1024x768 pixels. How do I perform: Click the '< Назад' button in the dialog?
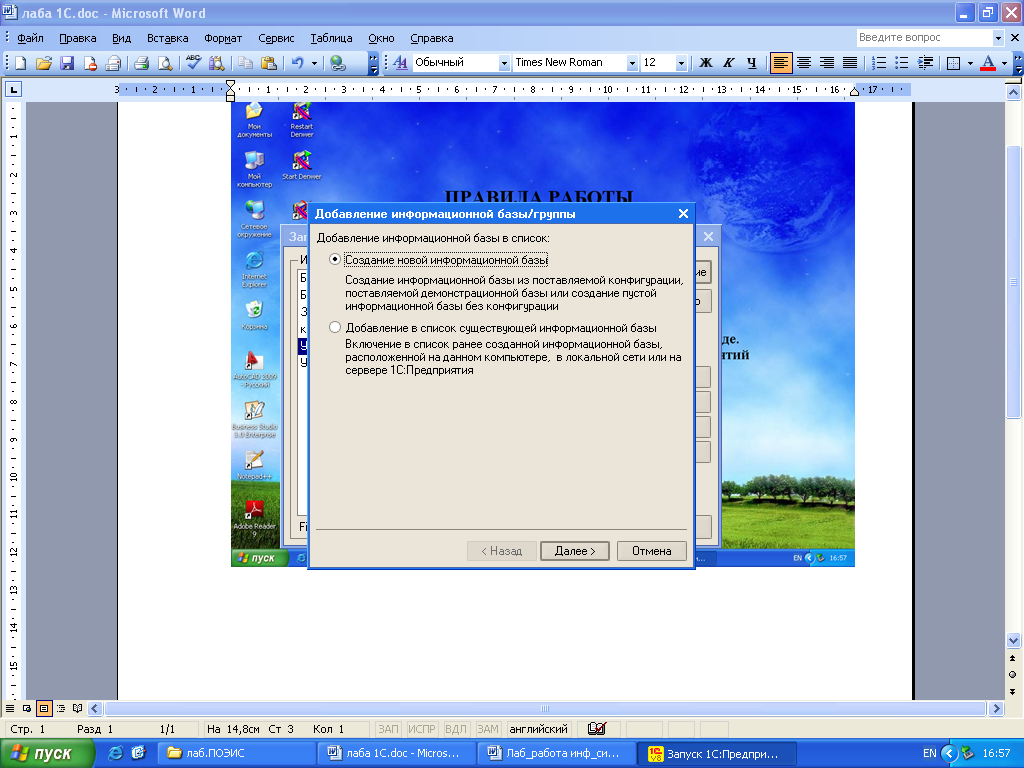pyautogui.click(x=502, y=551)
